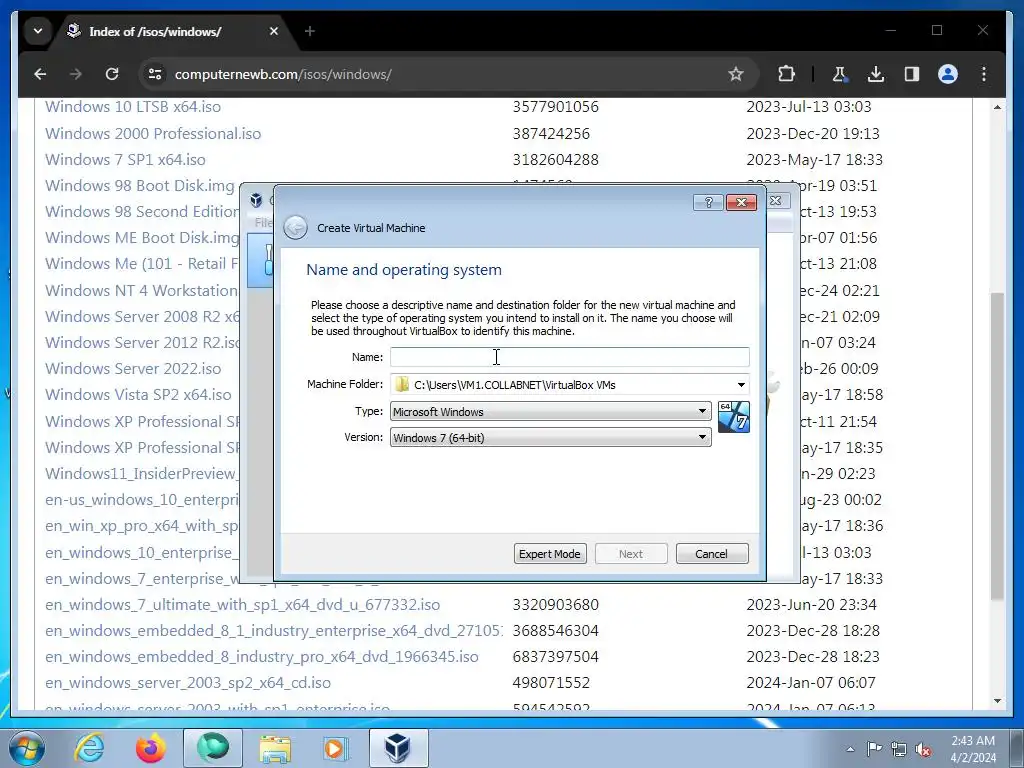Open Machine Folder dropdown

[741, 385]
